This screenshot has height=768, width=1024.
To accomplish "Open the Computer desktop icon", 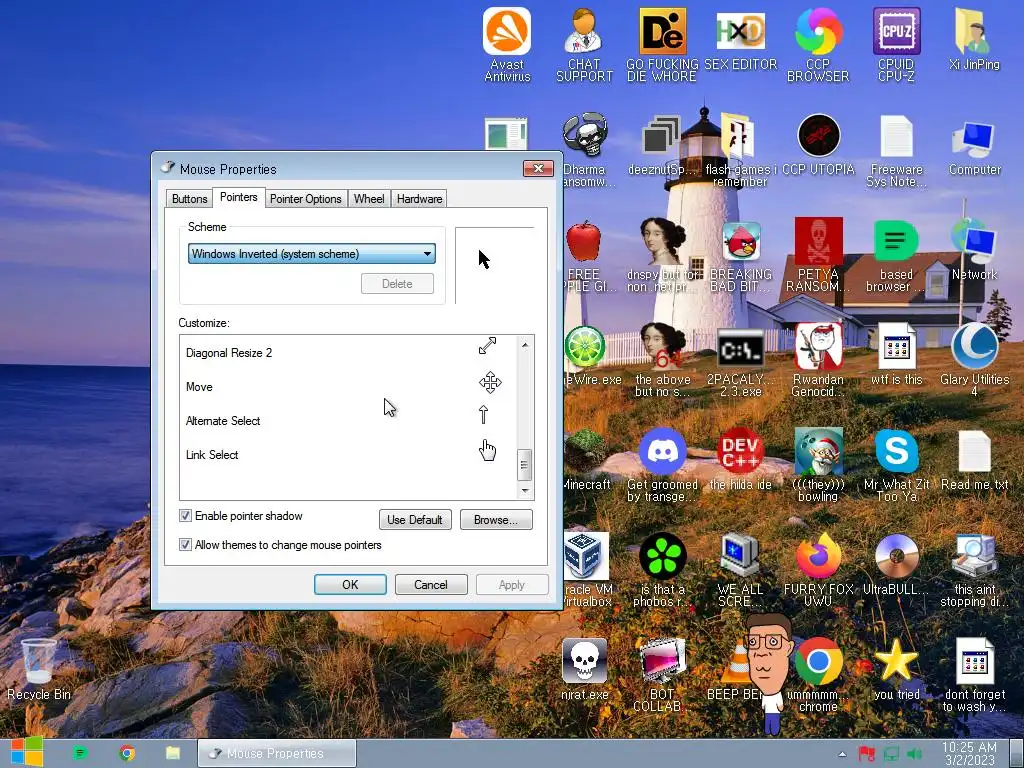I will (x=974, y=147).
